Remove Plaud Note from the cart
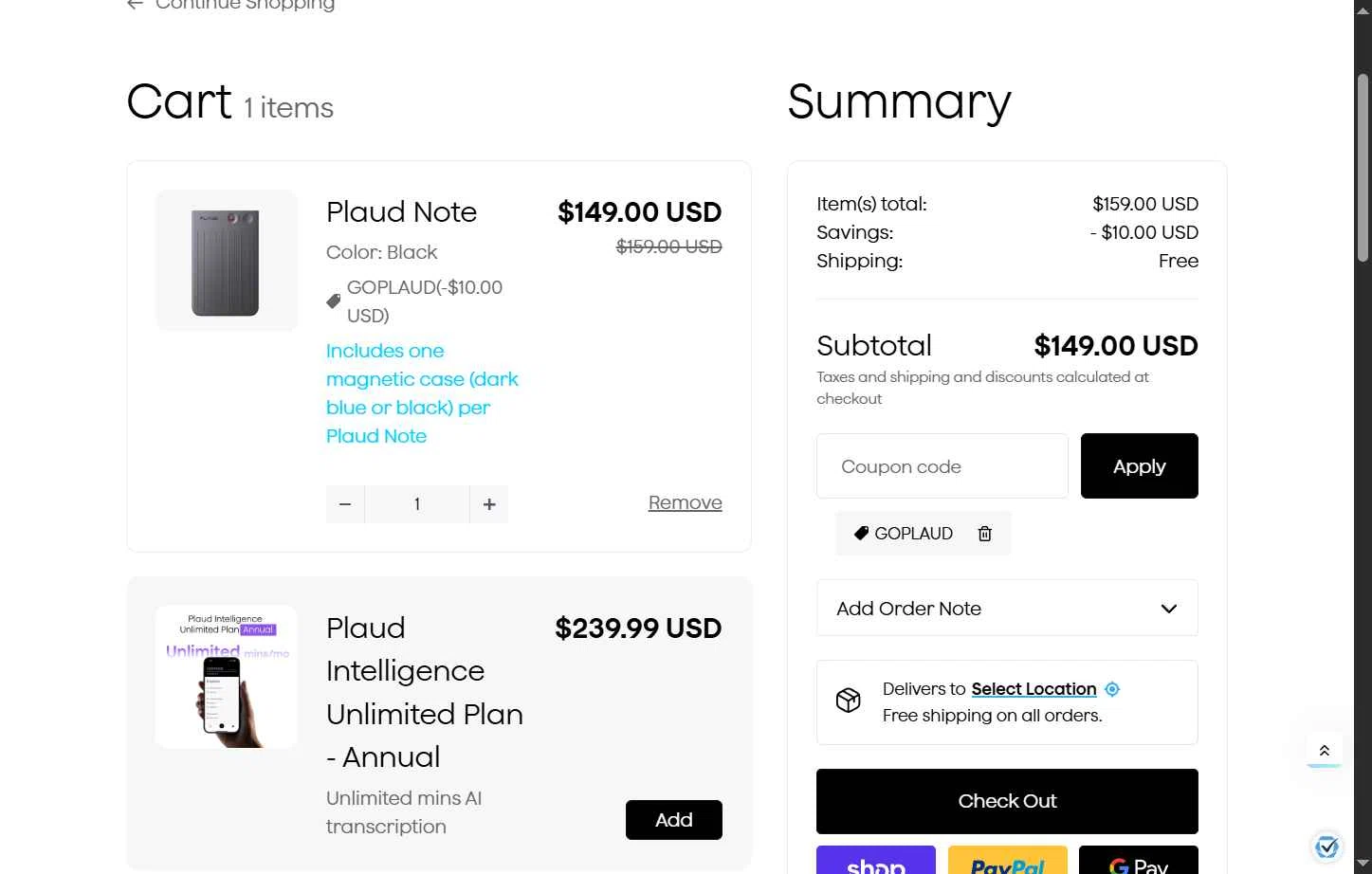The width and height of the screenshot is (1372, 874). (x=685, y=502)
